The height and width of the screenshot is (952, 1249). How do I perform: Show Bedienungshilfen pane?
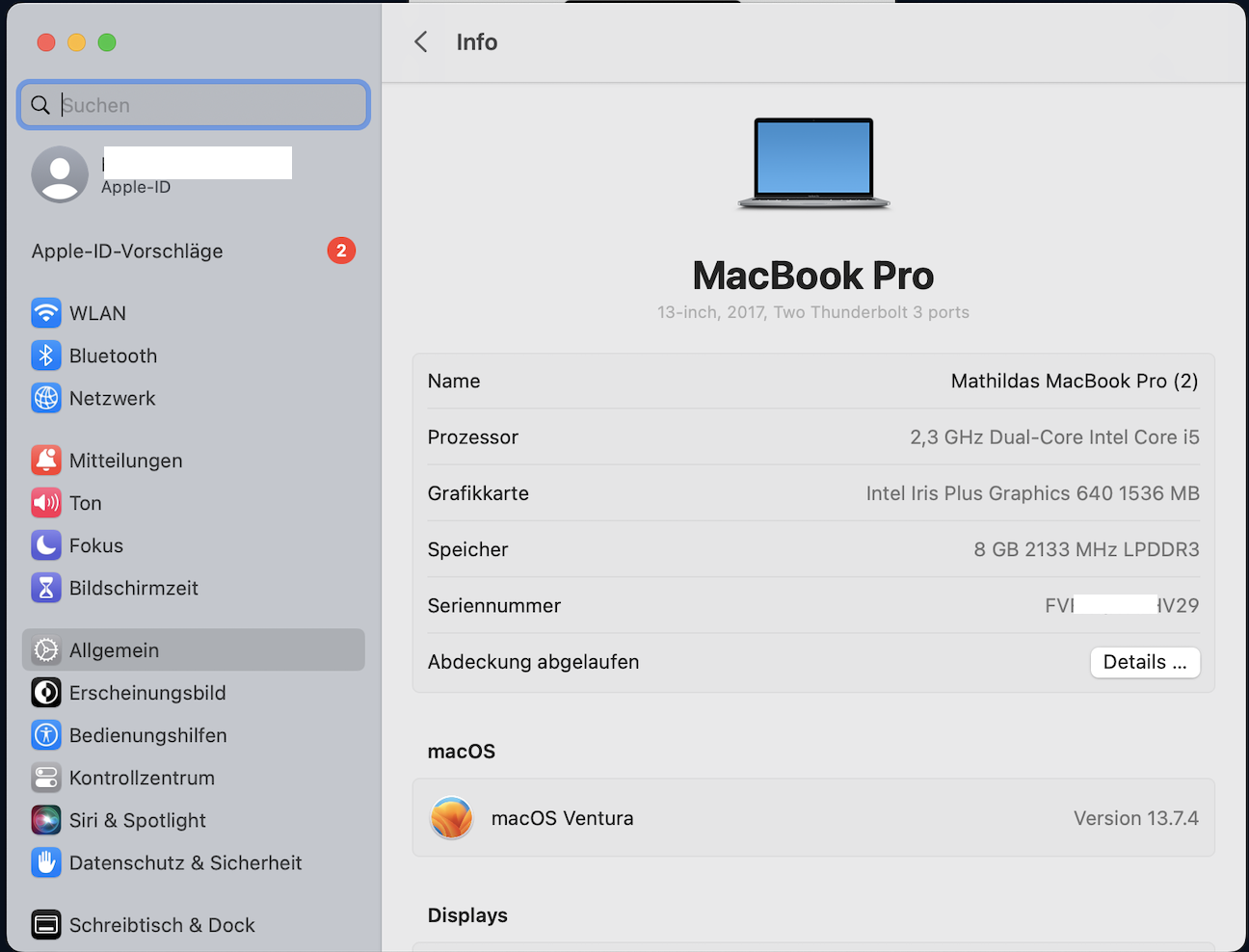(x=194, y=735)
